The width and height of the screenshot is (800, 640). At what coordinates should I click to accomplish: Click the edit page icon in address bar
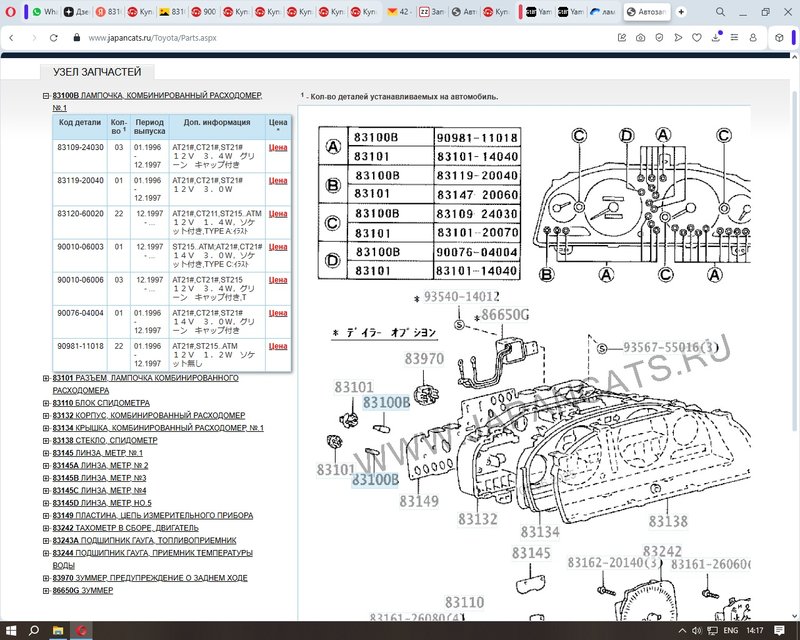click(x=621, y=37)
